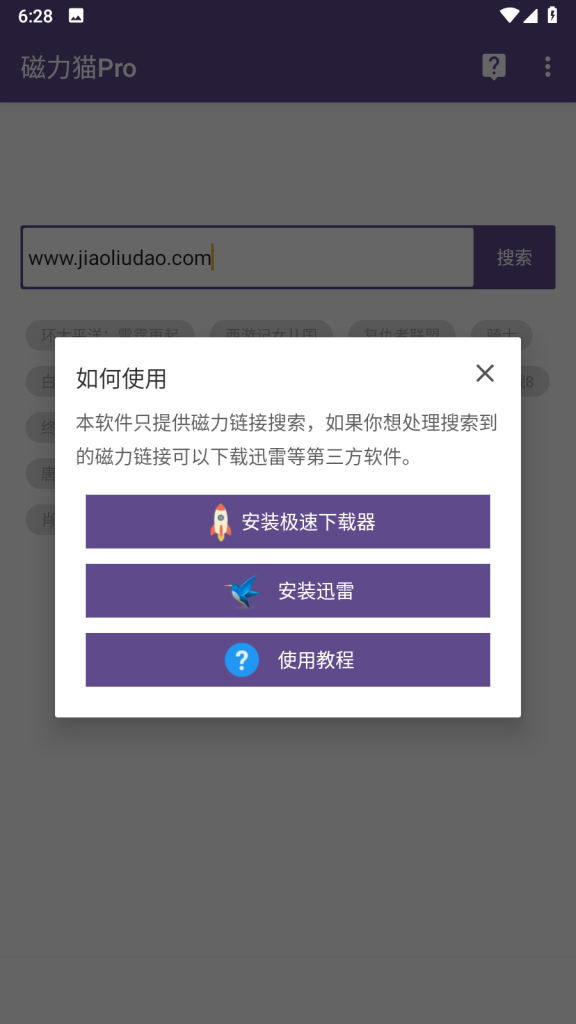Tap the blue question mark circle icon
This screenshot has width=576, height=1024.
click(242, 660)
